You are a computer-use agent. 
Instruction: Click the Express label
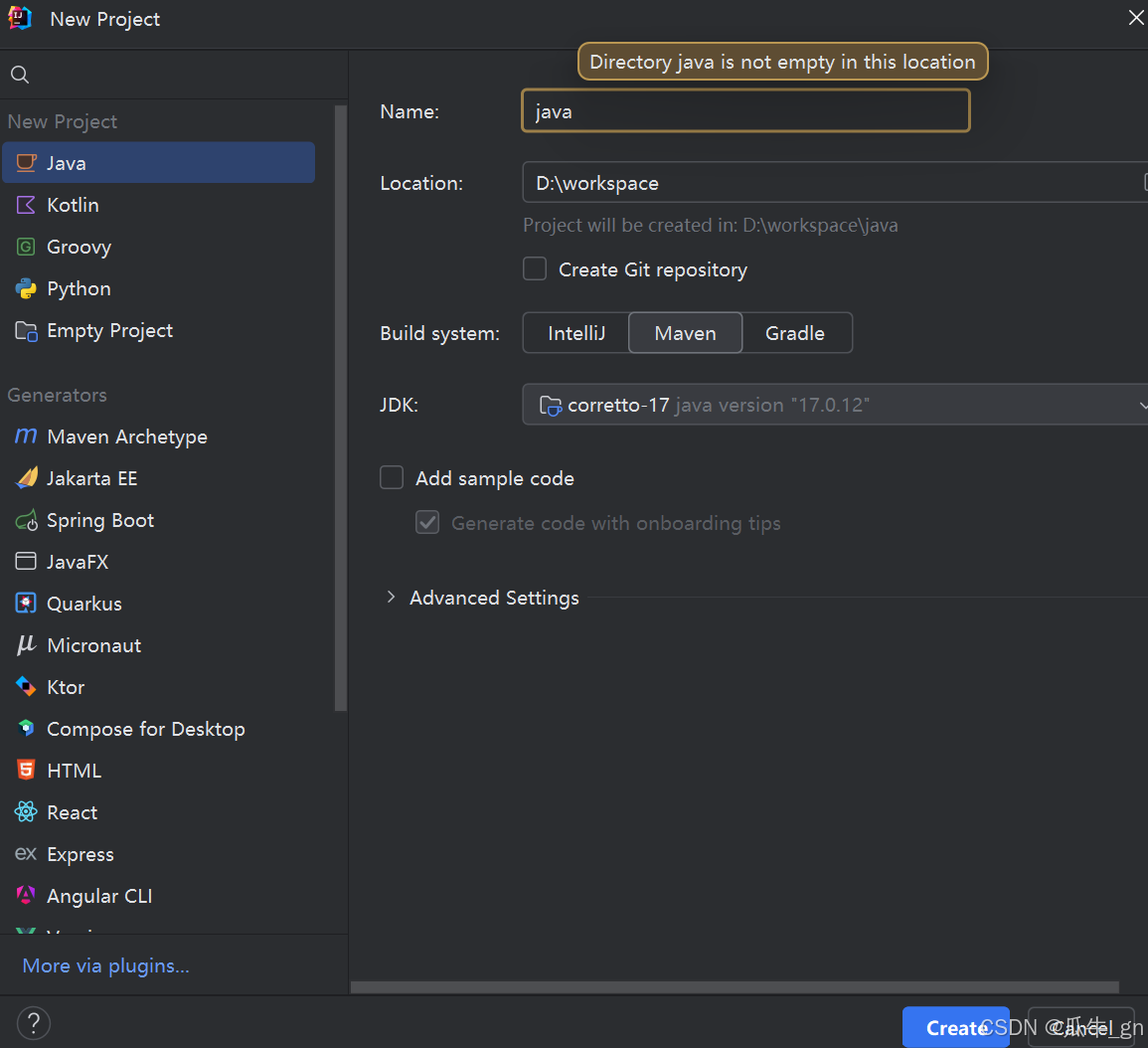coord(81,855)
